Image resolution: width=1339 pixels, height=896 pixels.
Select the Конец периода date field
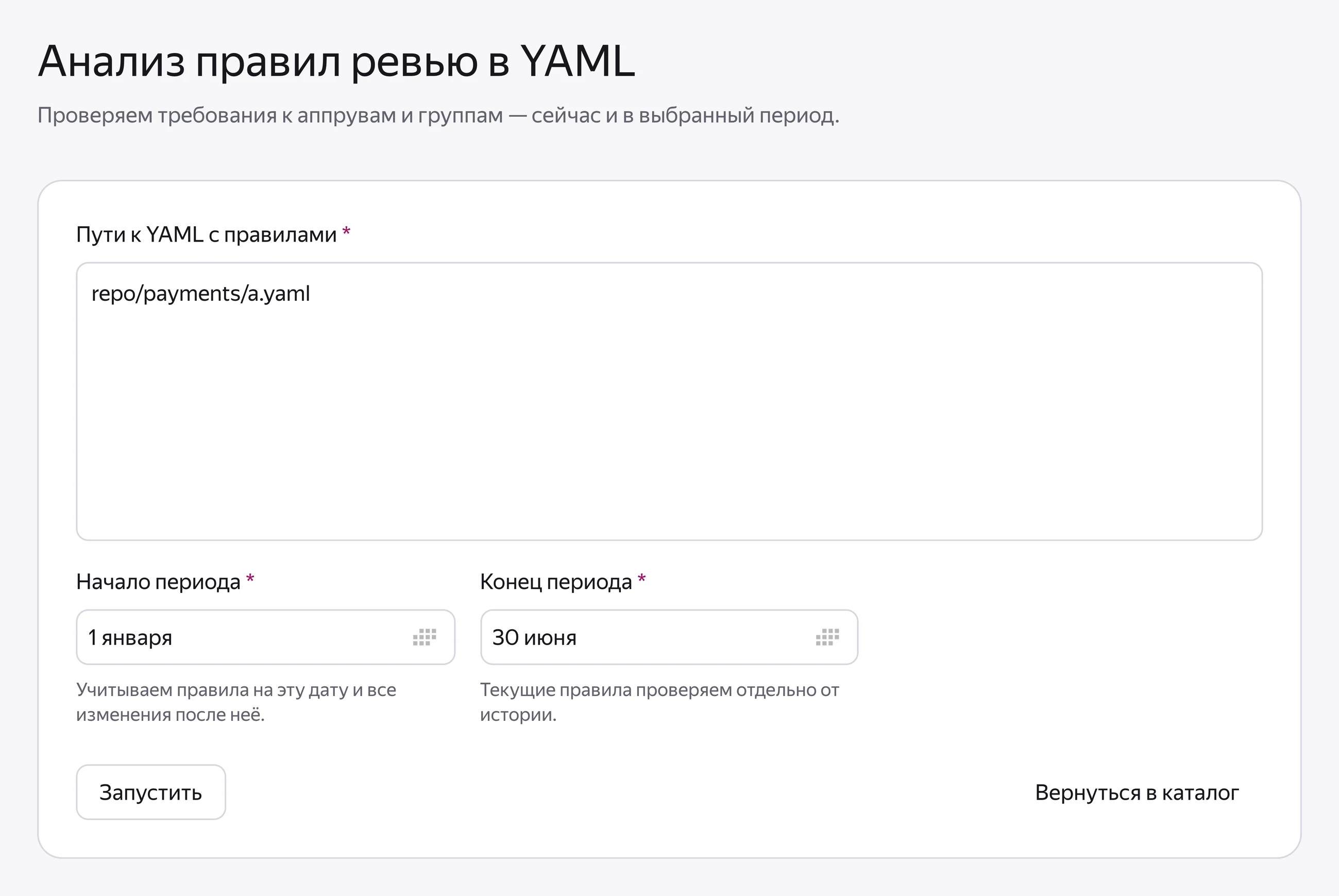click(669, 637)
